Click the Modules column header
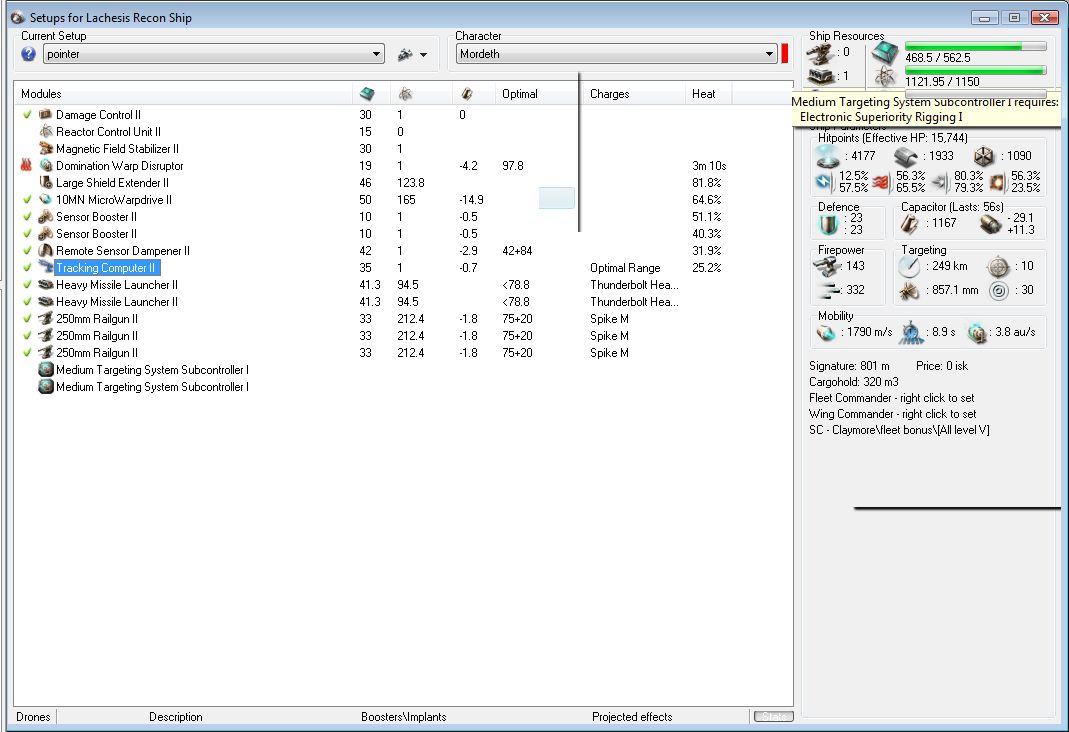 pos(183,93)
